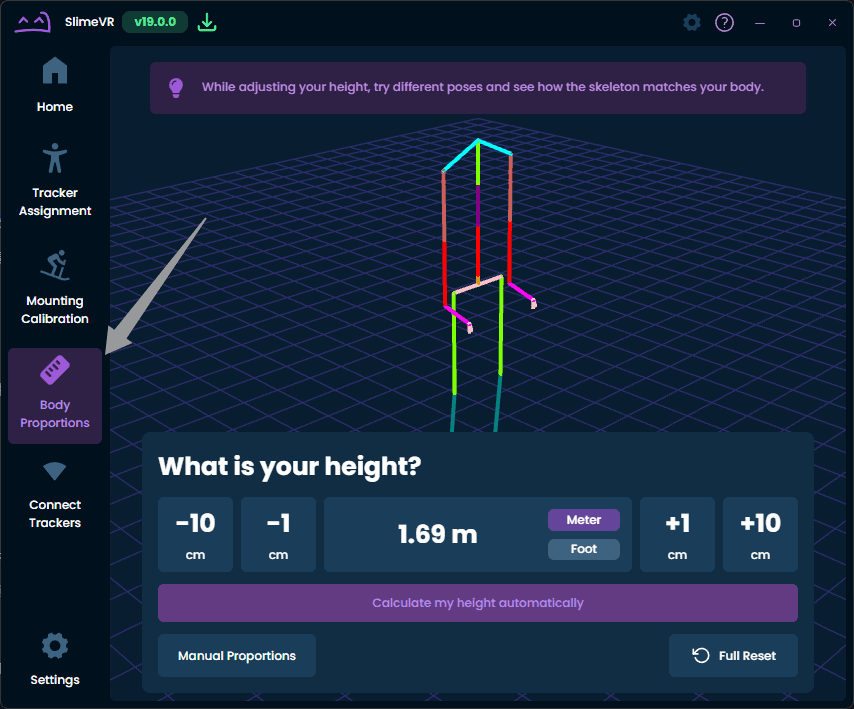The height and width of the screenshot is (709, 854).
Task: Open settings via top gear icon
Action: (x=692, y=22)
